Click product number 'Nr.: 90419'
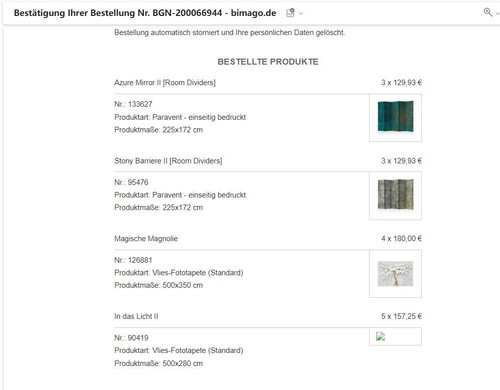 pos(131,338)
